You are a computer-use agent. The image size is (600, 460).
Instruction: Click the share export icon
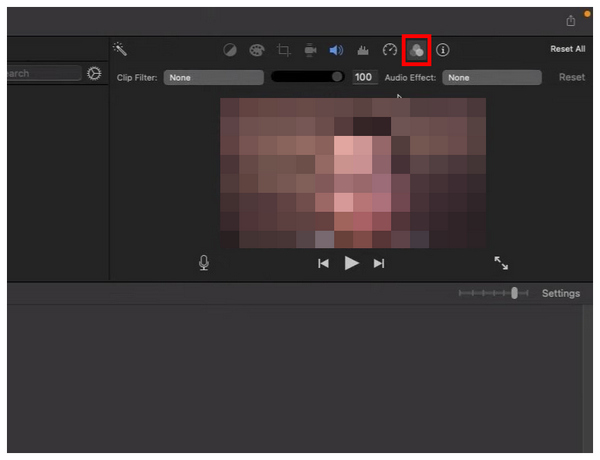571,20
